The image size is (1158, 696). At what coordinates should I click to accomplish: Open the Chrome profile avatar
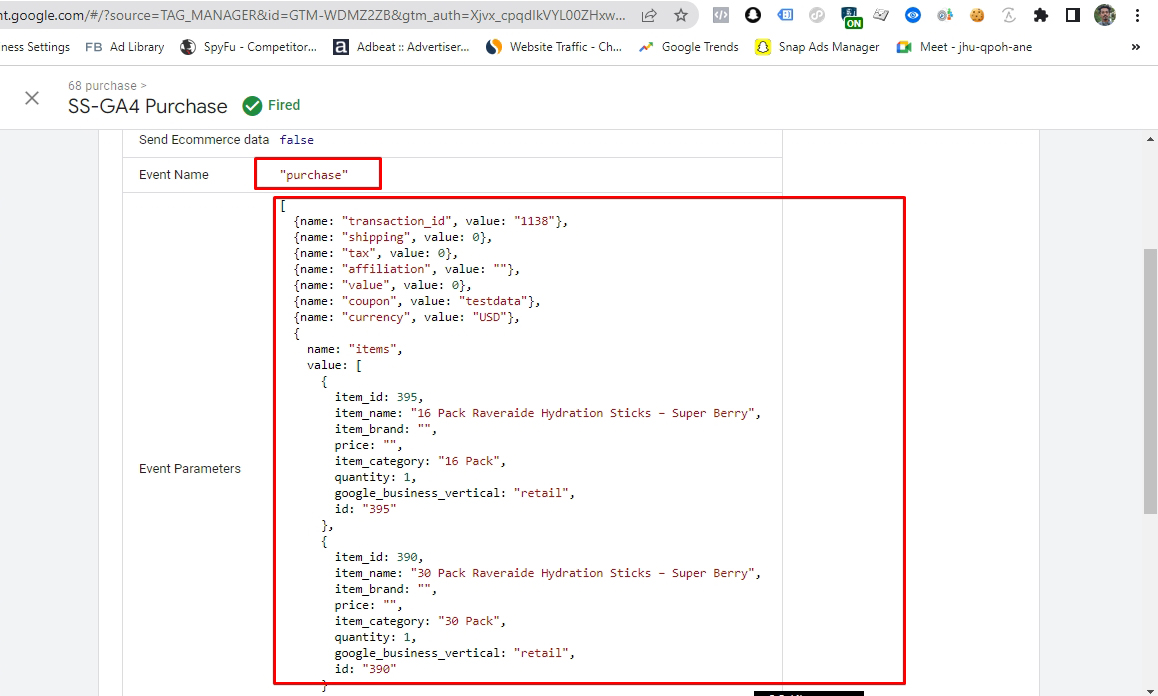[x=1104, y=15]
